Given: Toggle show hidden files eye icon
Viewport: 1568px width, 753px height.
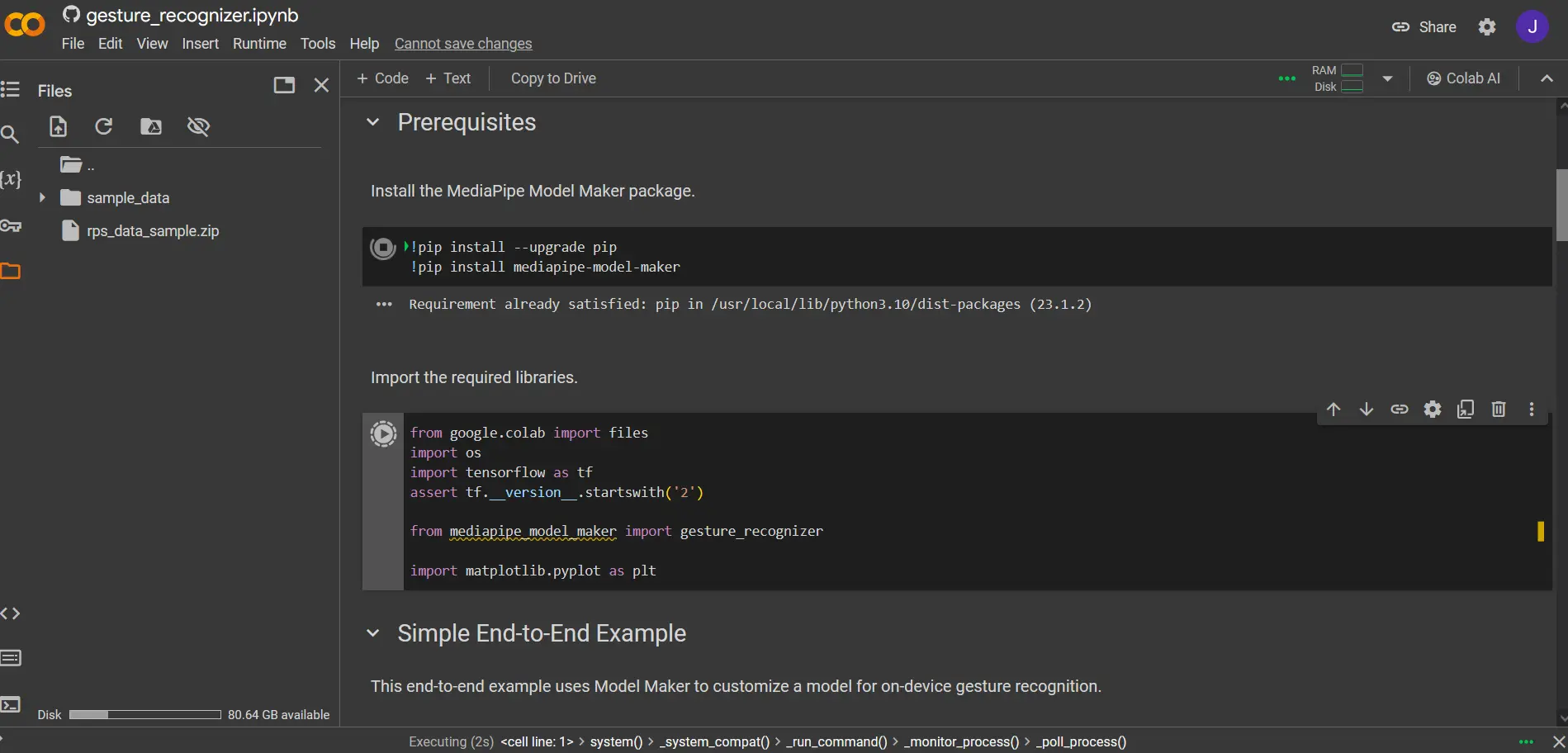Looking at the screenshot, I should pos(198,126).
